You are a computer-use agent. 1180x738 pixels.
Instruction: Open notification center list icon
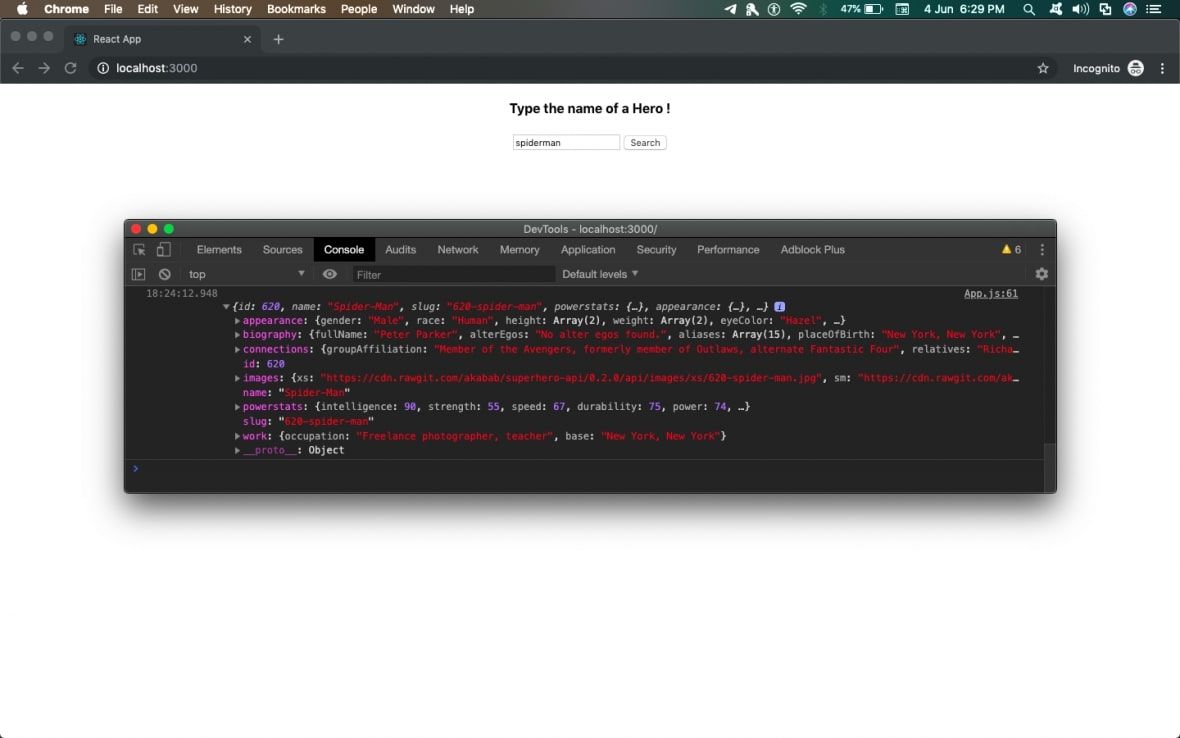(x=1154, y=9)
